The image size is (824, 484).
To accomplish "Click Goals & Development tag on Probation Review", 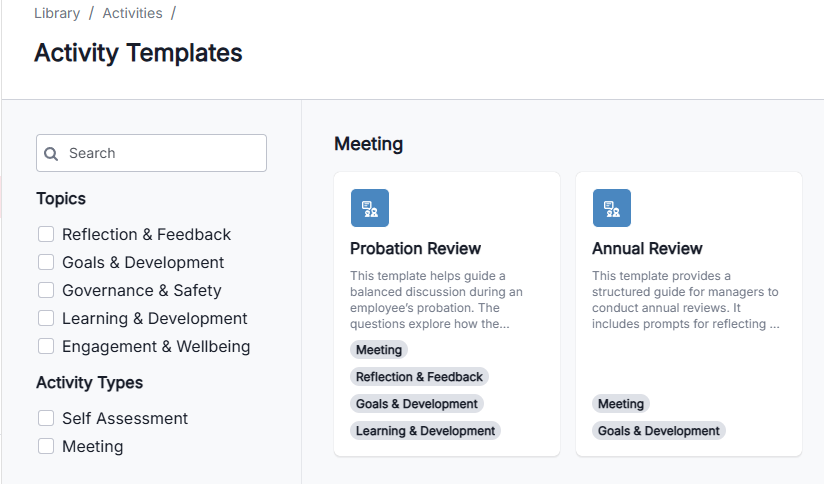I will [417, 404].
